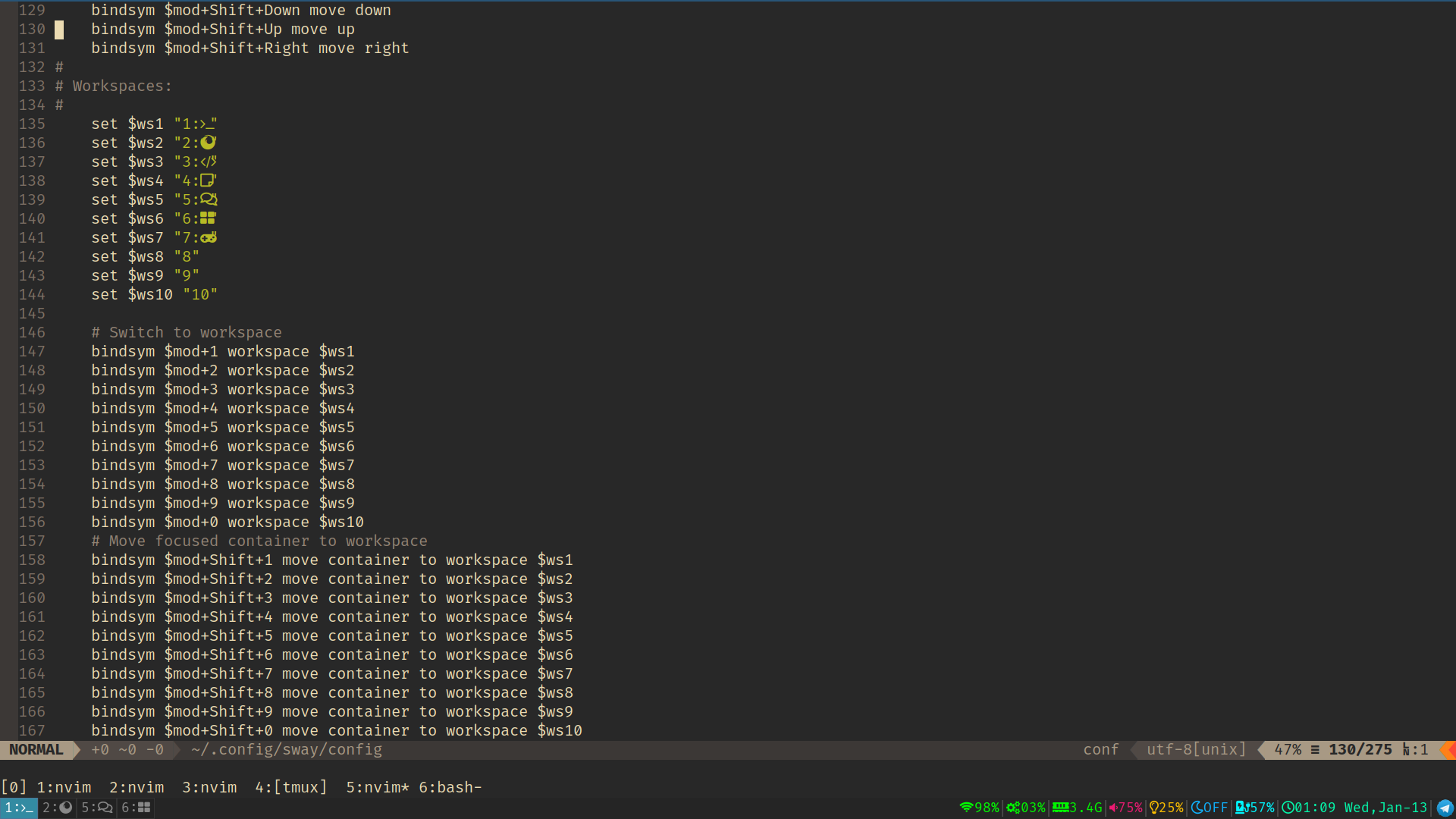1456x819 pixels.
Task: Click the battery 57% charging indicator
Action: click(x=1255, y=808)
